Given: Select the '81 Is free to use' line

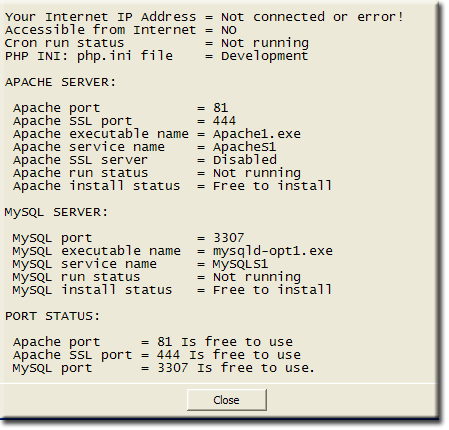Looking at the screenshot, I should 153,342.
